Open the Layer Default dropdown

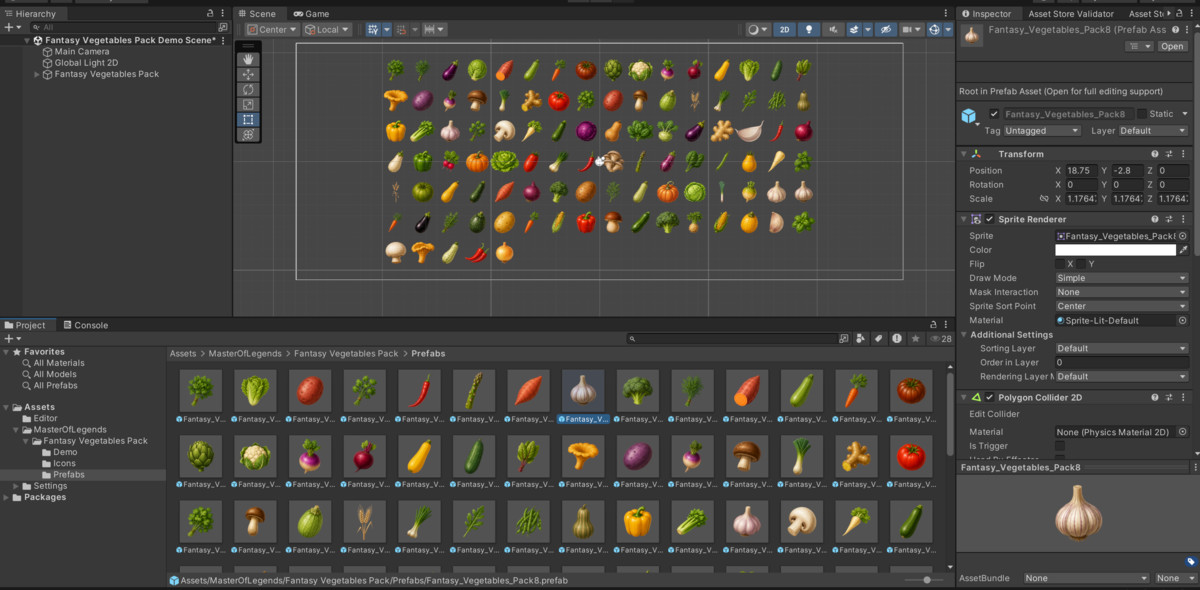click(1152, 131)
